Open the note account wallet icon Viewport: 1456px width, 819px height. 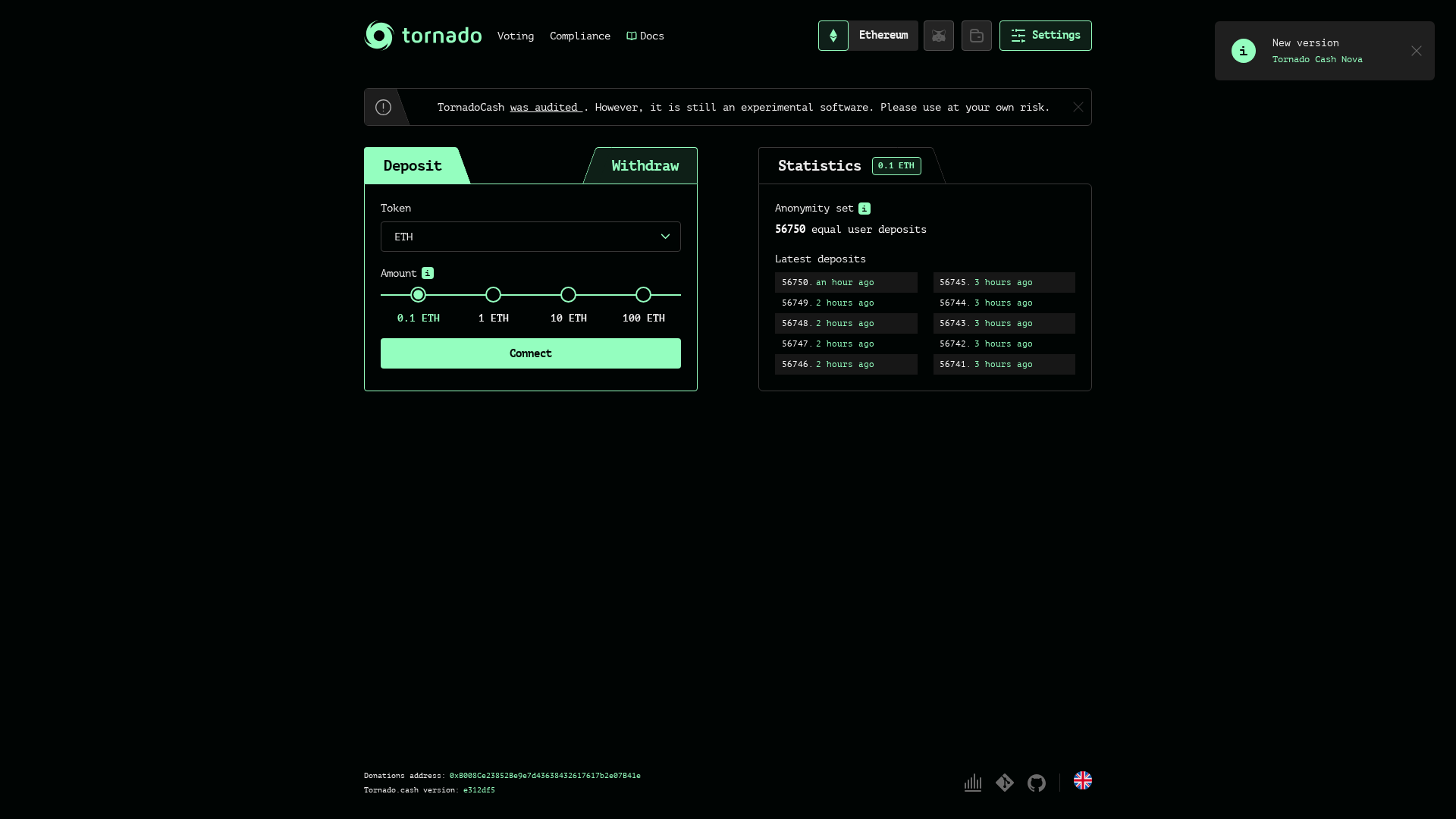click(977, 36)
